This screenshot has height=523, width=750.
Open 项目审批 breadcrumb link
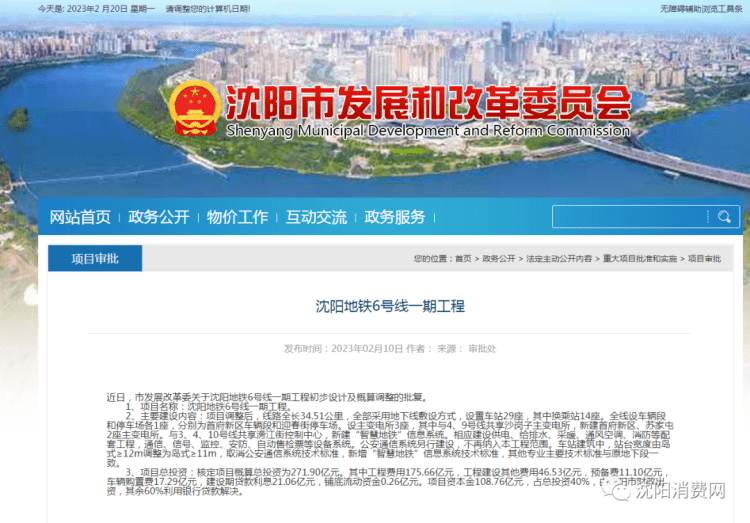(704, 258)
